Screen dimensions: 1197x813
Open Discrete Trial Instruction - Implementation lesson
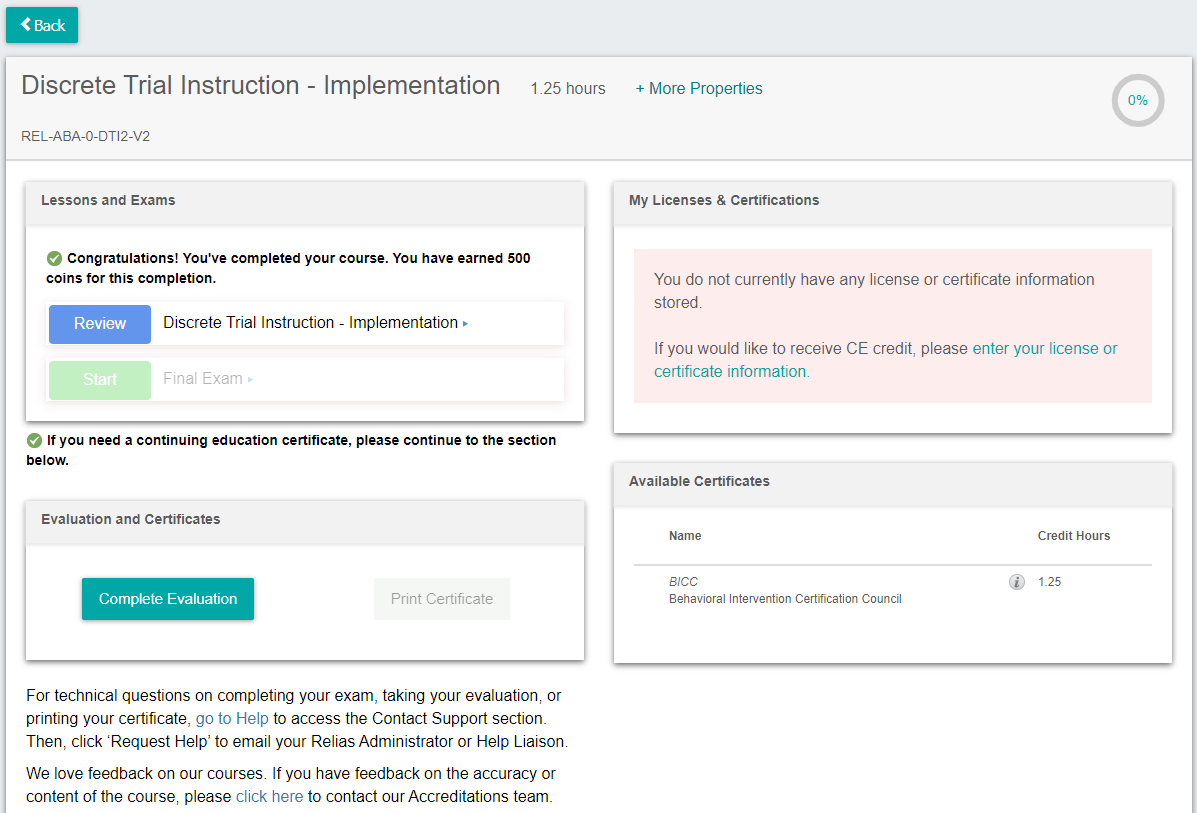click(x=310, y=323)
